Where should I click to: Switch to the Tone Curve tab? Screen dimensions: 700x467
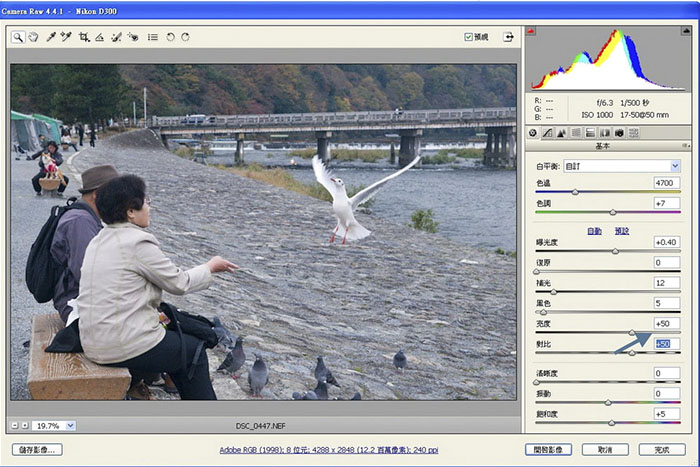547,132
